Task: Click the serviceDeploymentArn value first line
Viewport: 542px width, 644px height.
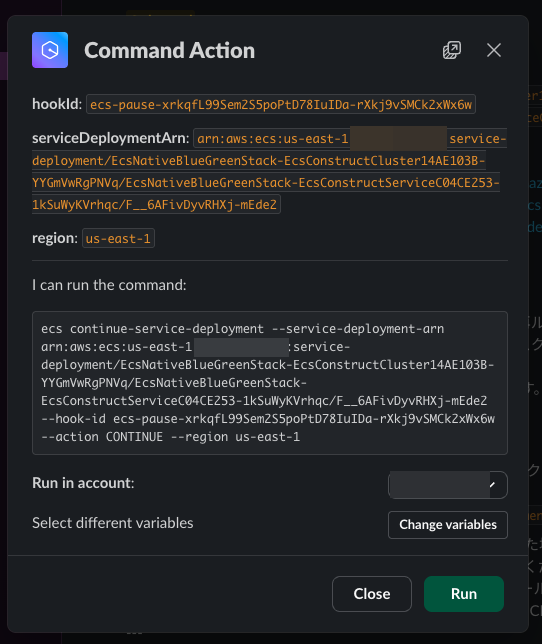Action: coord(350,138)
